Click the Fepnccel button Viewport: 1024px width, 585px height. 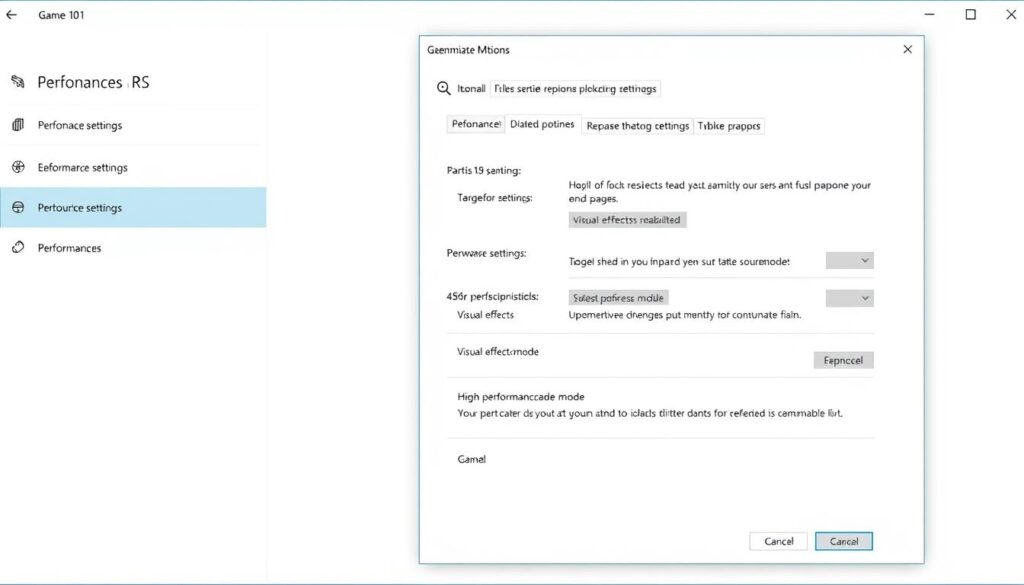click(x=843, y=360)
